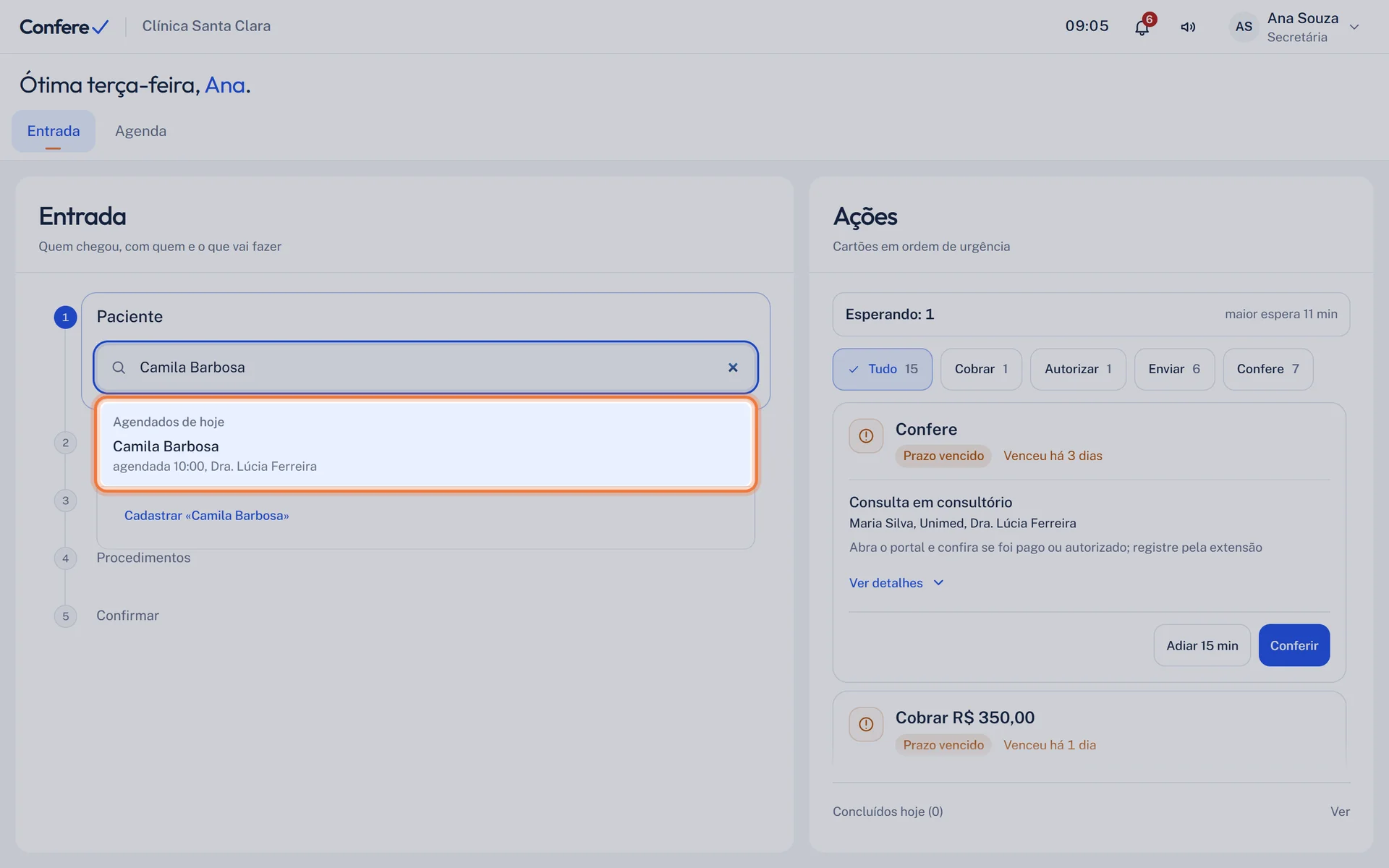Open the notifications bell
The width and height of the screenshot is (1389, 868).
(1142, 27)
